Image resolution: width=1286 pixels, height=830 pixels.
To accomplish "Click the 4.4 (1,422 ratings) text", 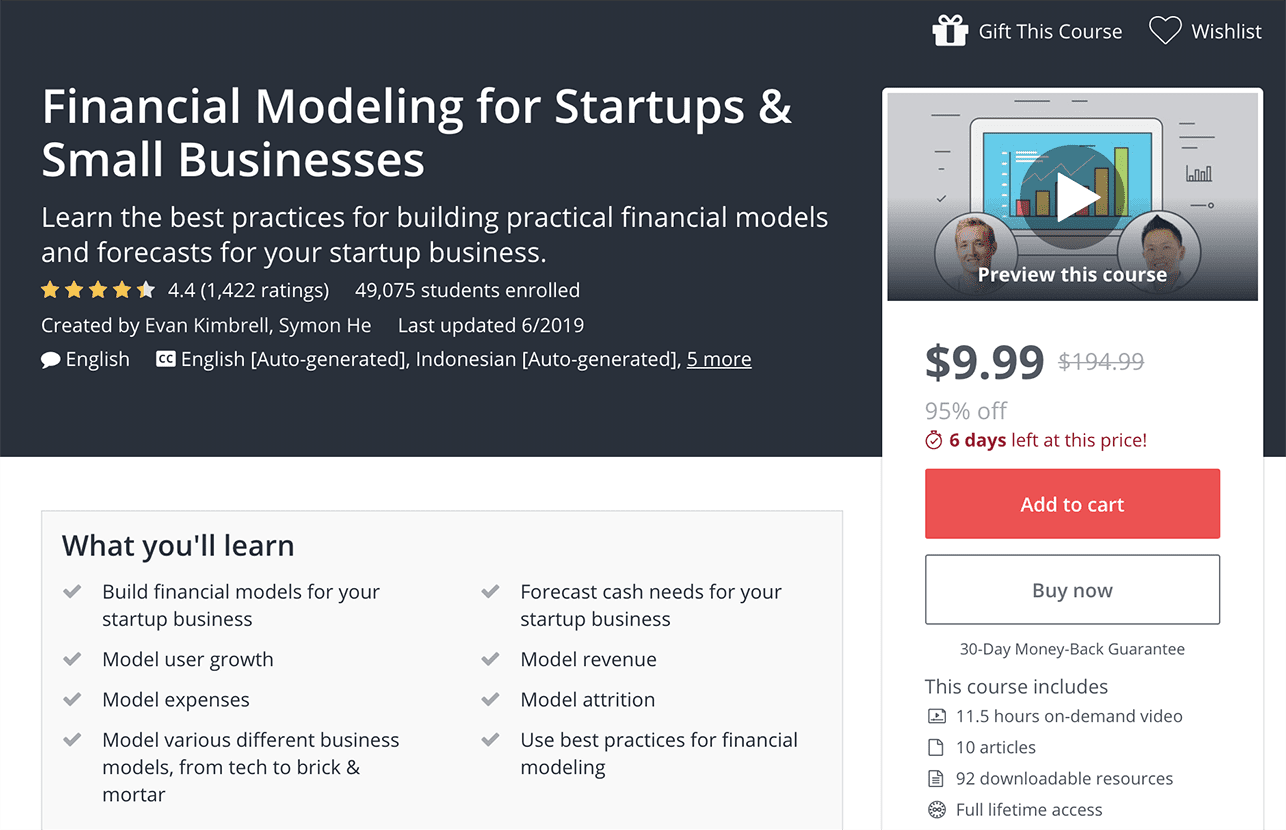I will [x=248, y=290].
